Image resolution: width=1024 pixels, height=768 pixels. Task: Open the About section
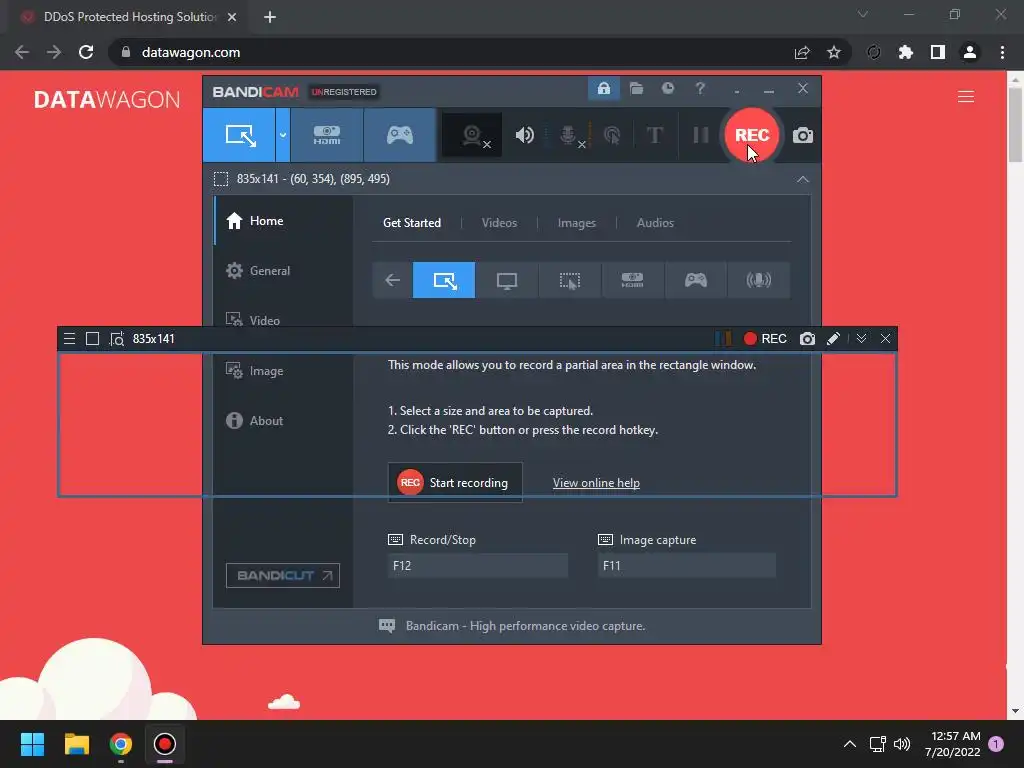pos(255,421)
